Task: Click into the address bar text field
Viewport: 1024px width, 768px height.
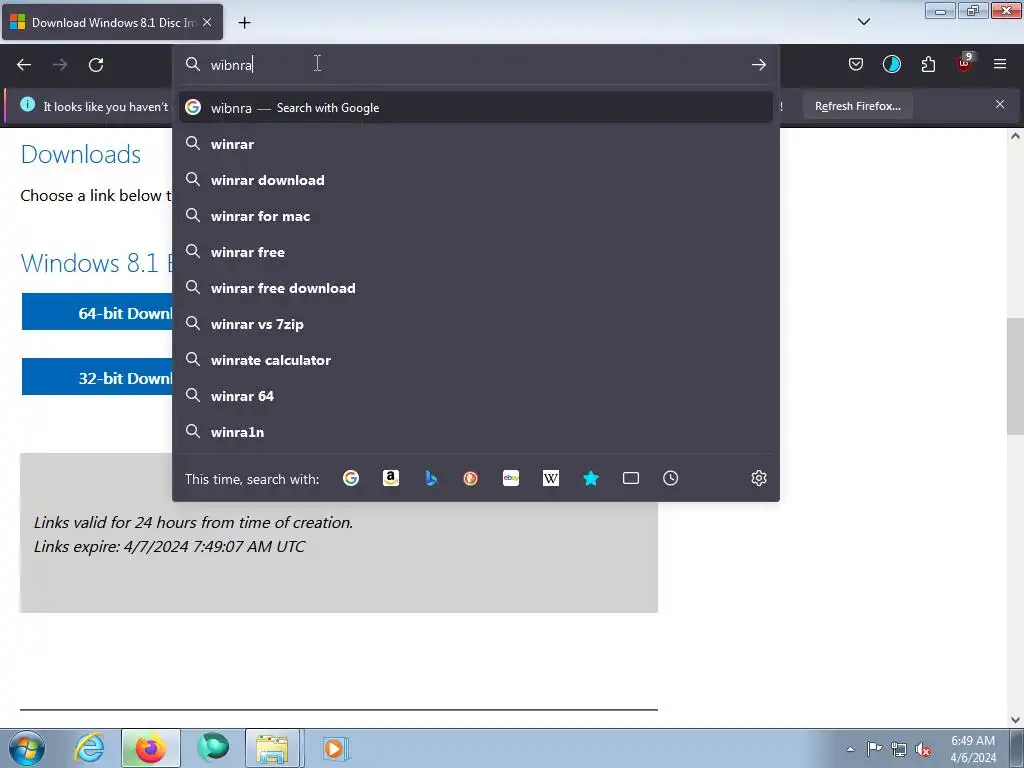Action: pos(477,65)
